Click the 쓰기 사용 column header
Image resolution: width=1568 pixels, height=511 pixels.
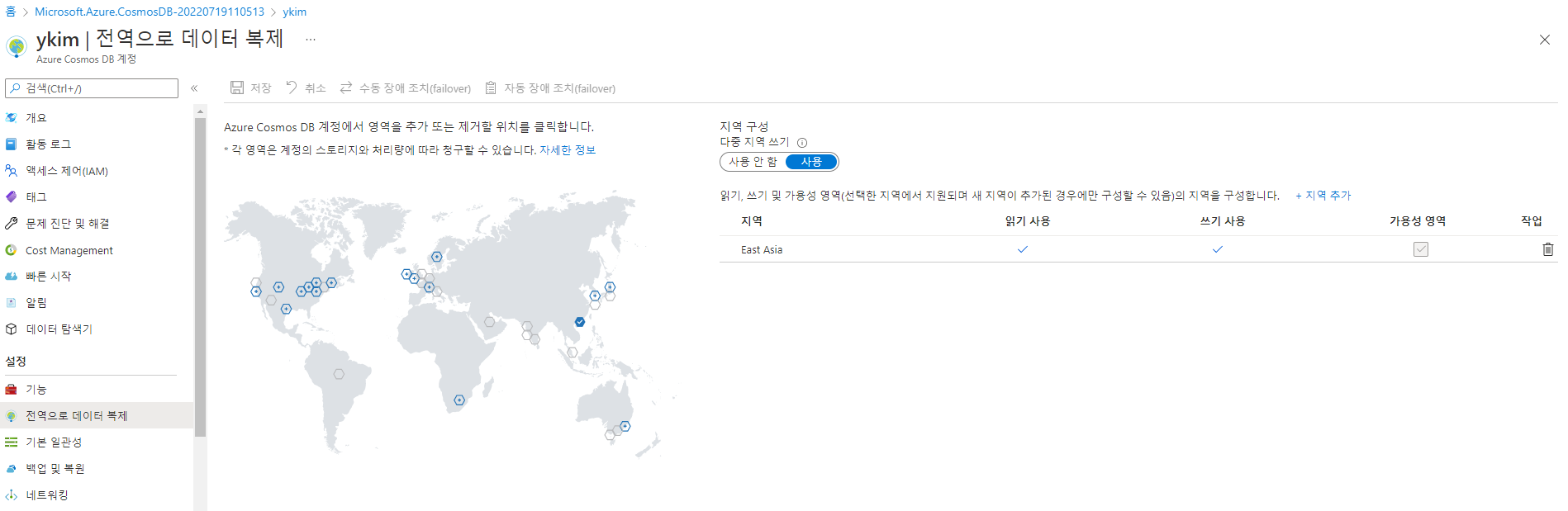(x=1223, y=221)
